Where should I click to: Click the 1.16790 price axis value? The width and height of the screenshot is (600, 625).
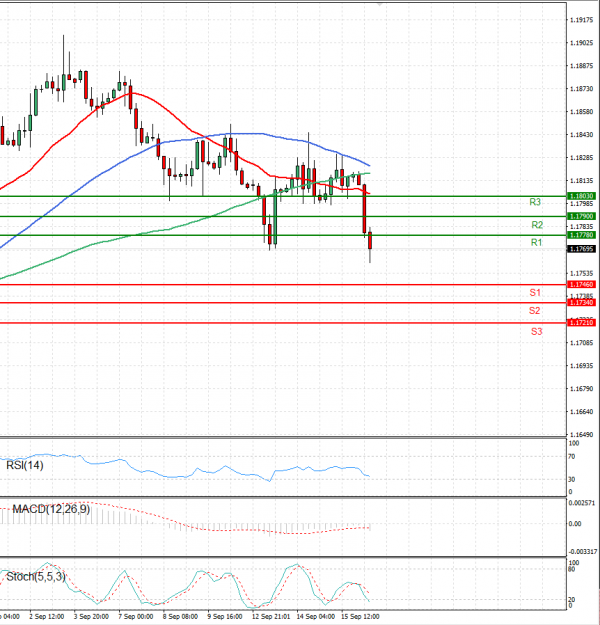[581, 389]
